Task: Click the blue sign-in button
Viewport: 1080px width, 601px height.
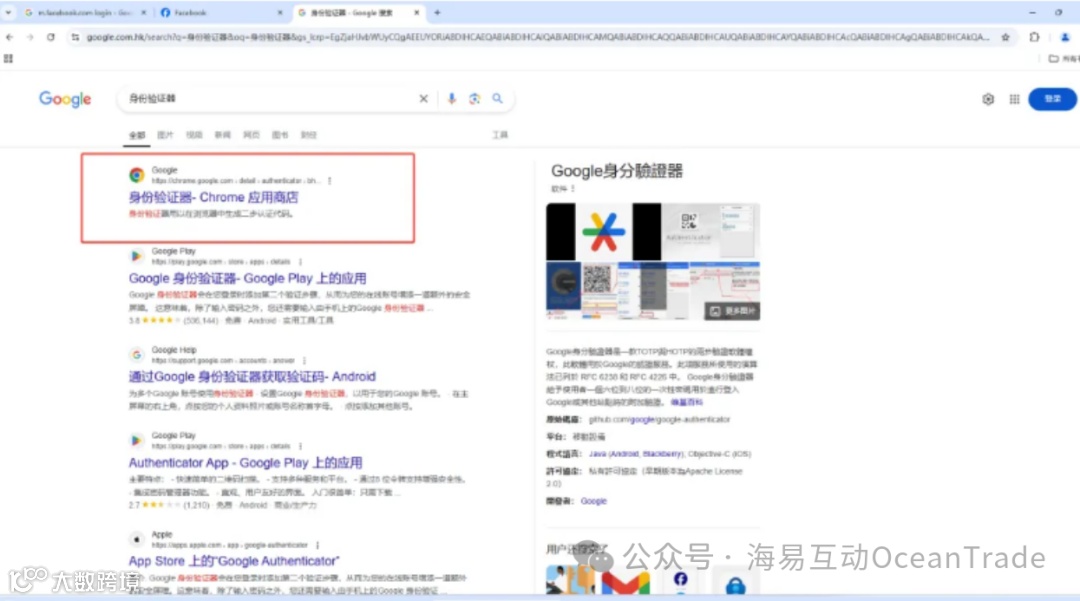Action: point(1052,99)
